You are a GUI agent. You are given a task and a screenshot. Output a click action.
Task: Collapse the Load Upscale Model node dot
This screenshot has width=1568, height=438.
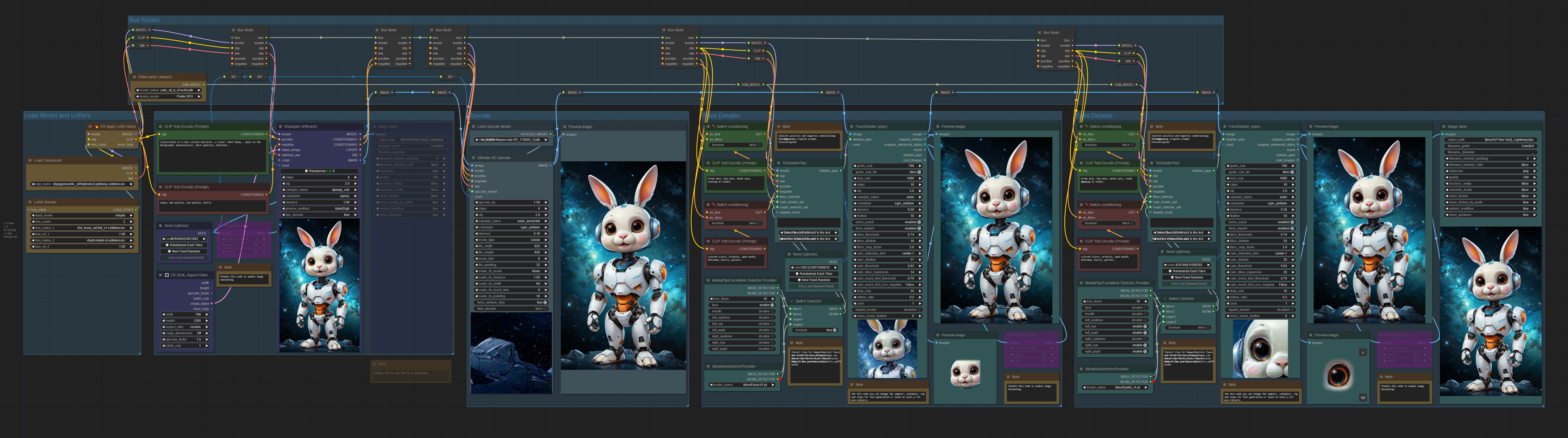473,126
